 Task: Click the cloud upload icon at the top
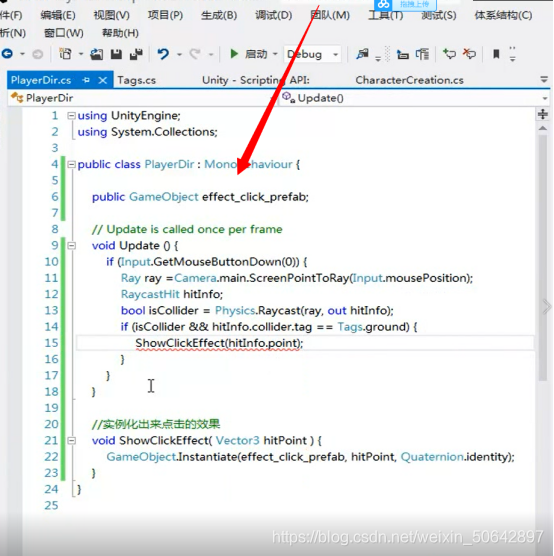(x=383, y=5)
